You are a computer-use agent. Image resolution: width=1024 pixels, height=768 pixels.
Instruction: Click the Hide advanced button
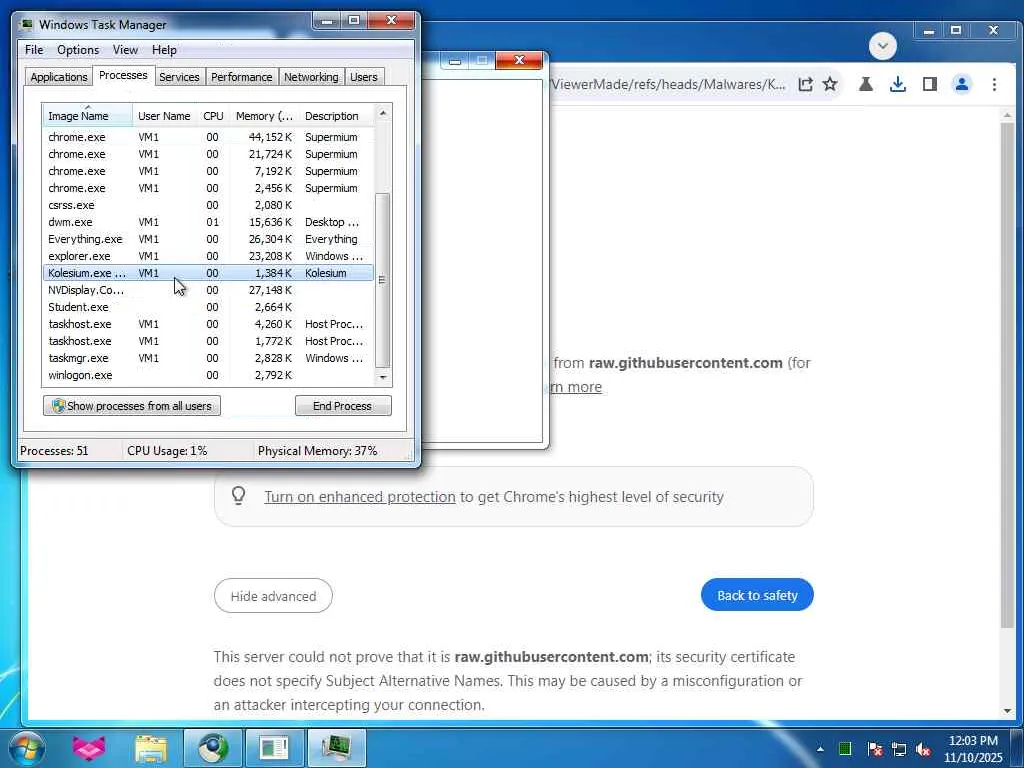[273, 596]
